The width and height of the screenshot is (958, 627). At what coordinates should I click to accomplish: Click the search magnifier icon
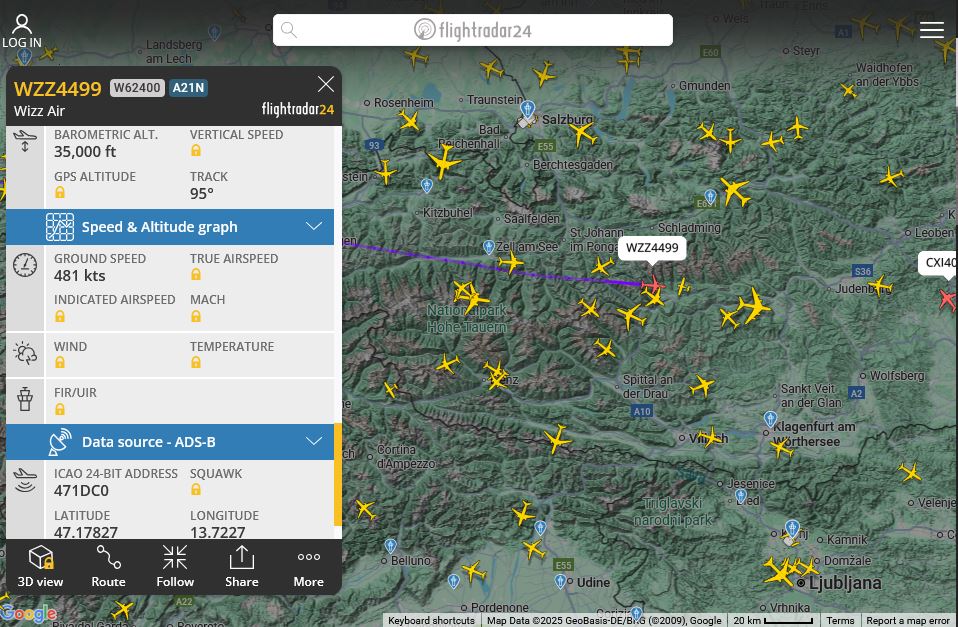[x=289, y=30]
